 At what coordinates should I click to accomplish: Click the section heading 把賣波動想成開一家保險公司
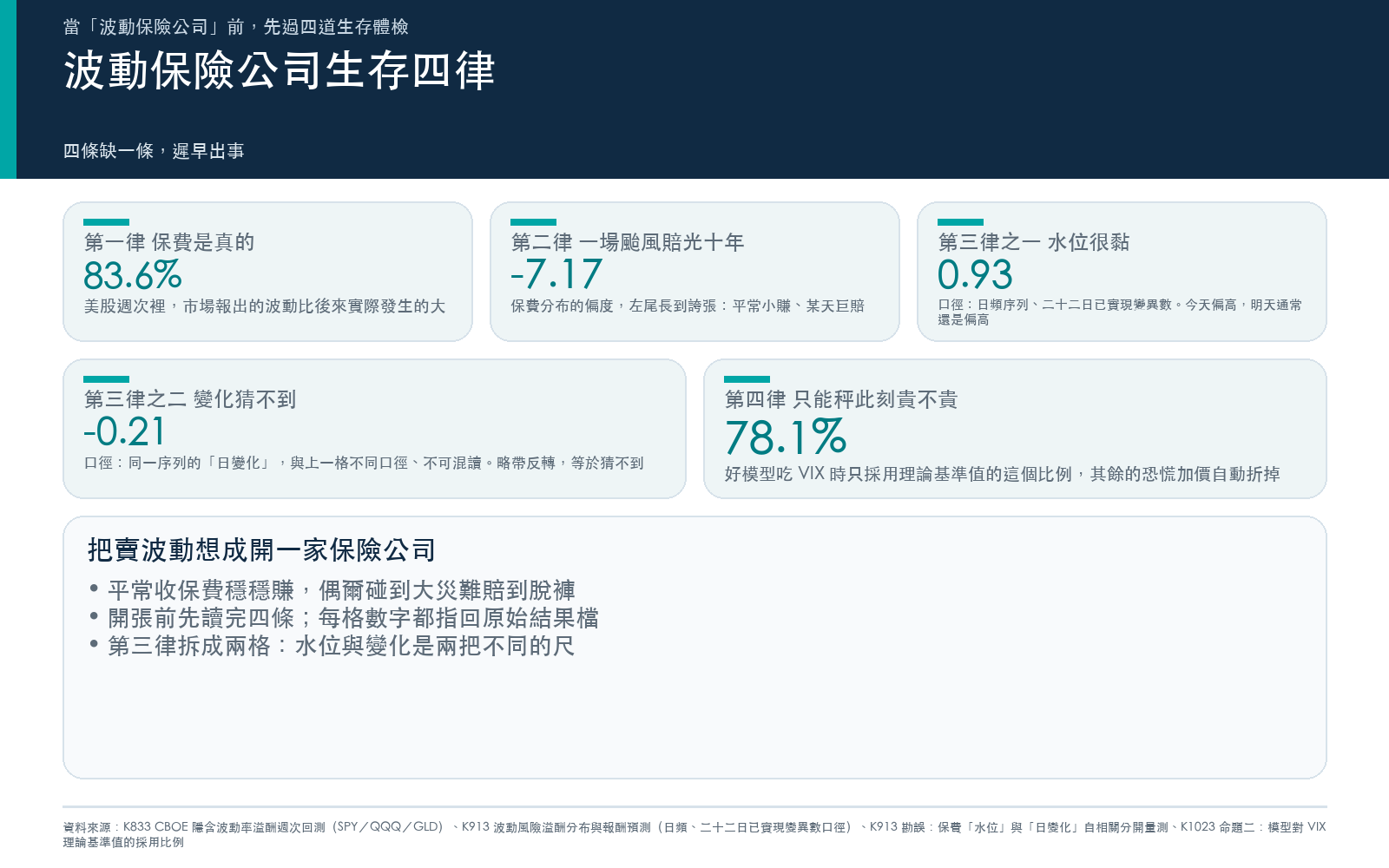pyautogui.click(x=261, y=549)
